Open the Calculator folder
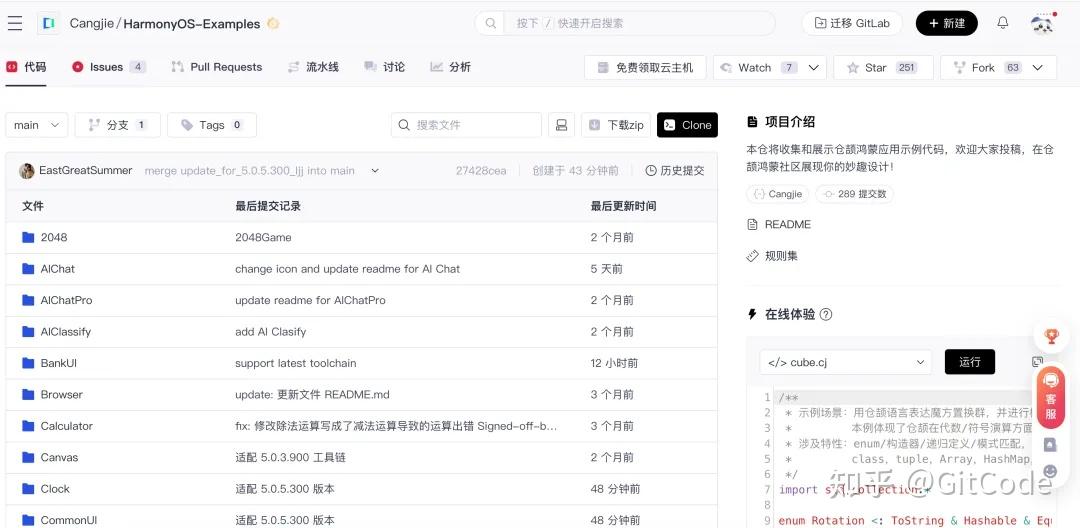1080x528 pixels. pos(66,426)
